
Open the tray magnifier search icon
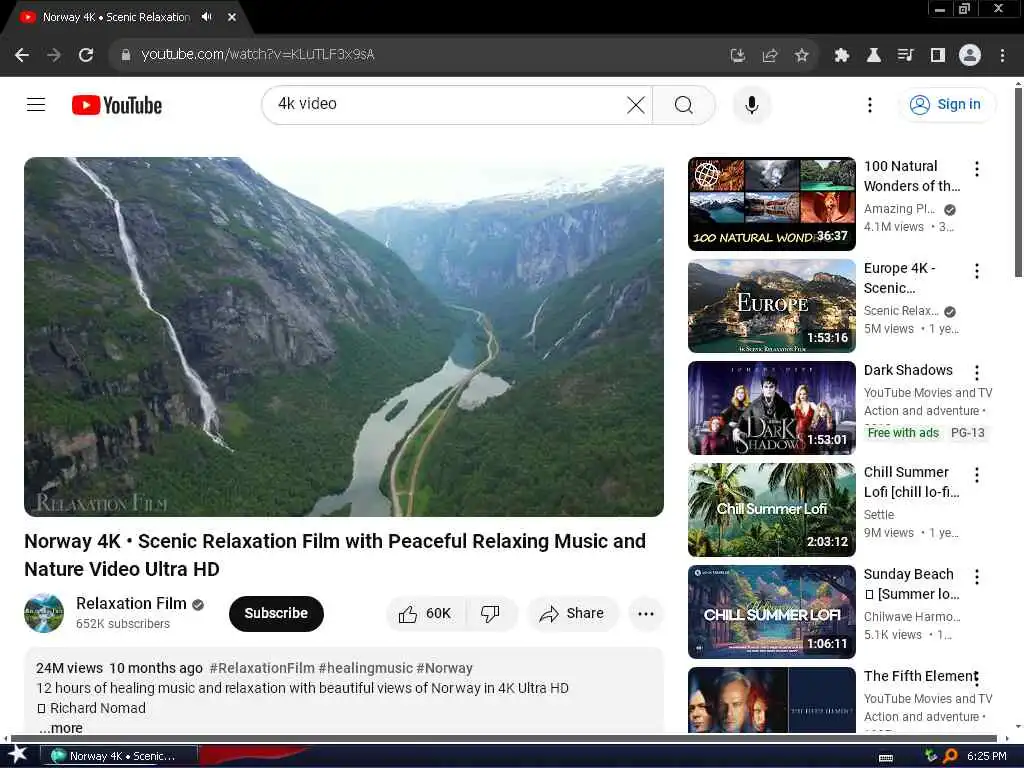[x=950, y=756]
